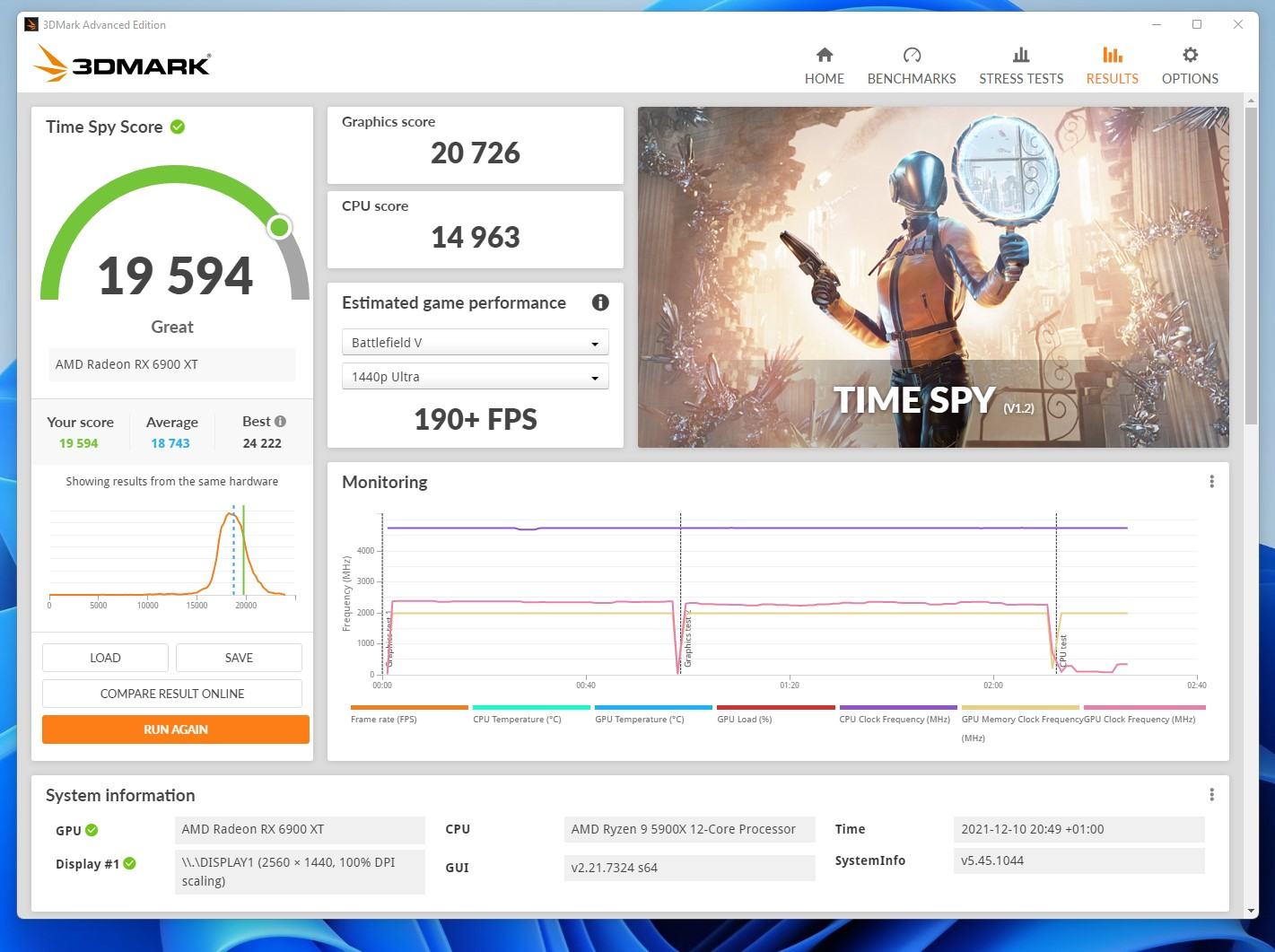Image resolution: width=1275 pixels, height=952 pixels.
Task: Click the green GPU validation checkmark
Action: click(x=92, y=830)
